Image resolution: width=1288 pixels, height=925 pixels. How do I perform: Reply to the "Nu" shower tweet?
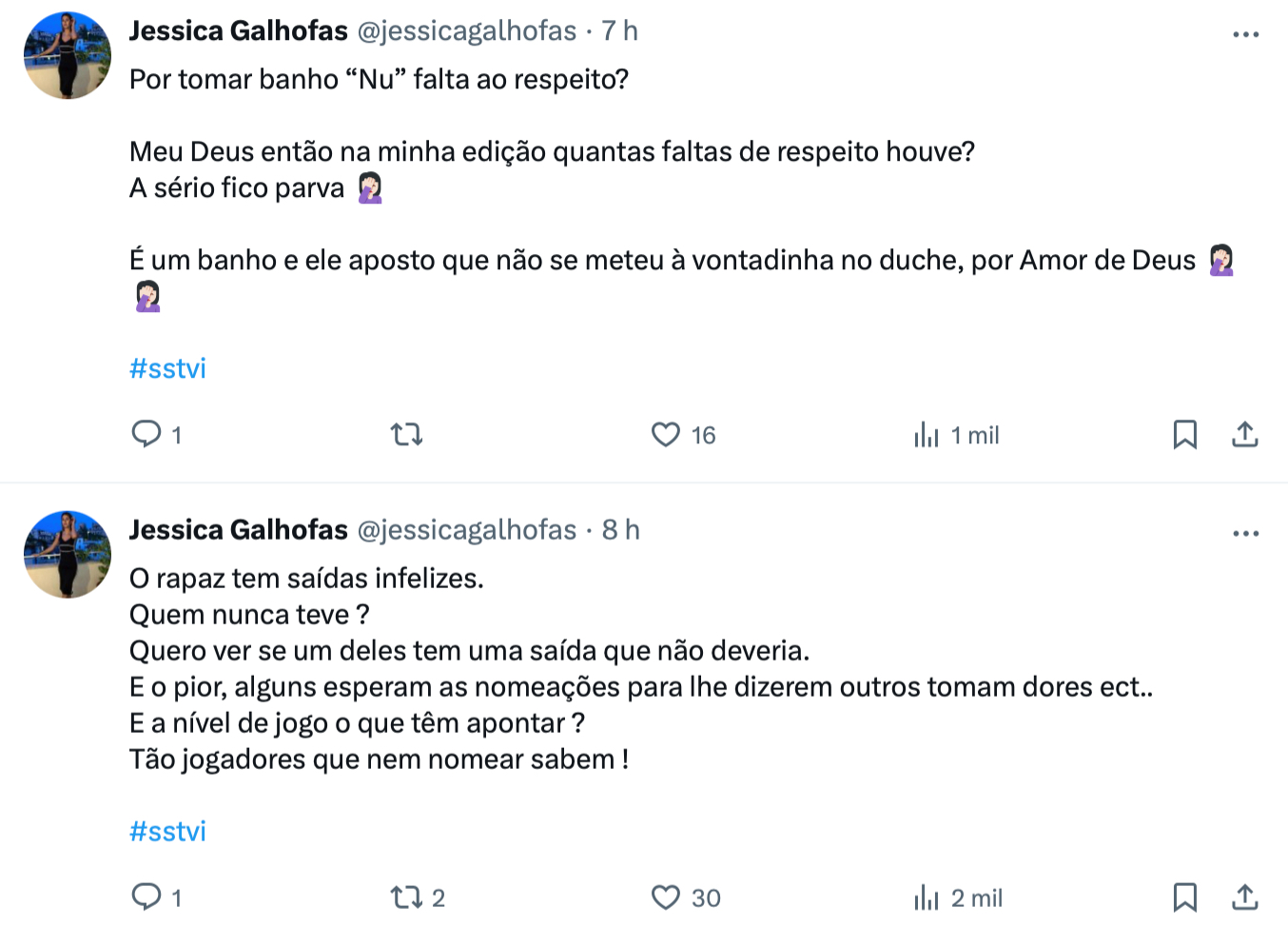click(x=146, y=434)
